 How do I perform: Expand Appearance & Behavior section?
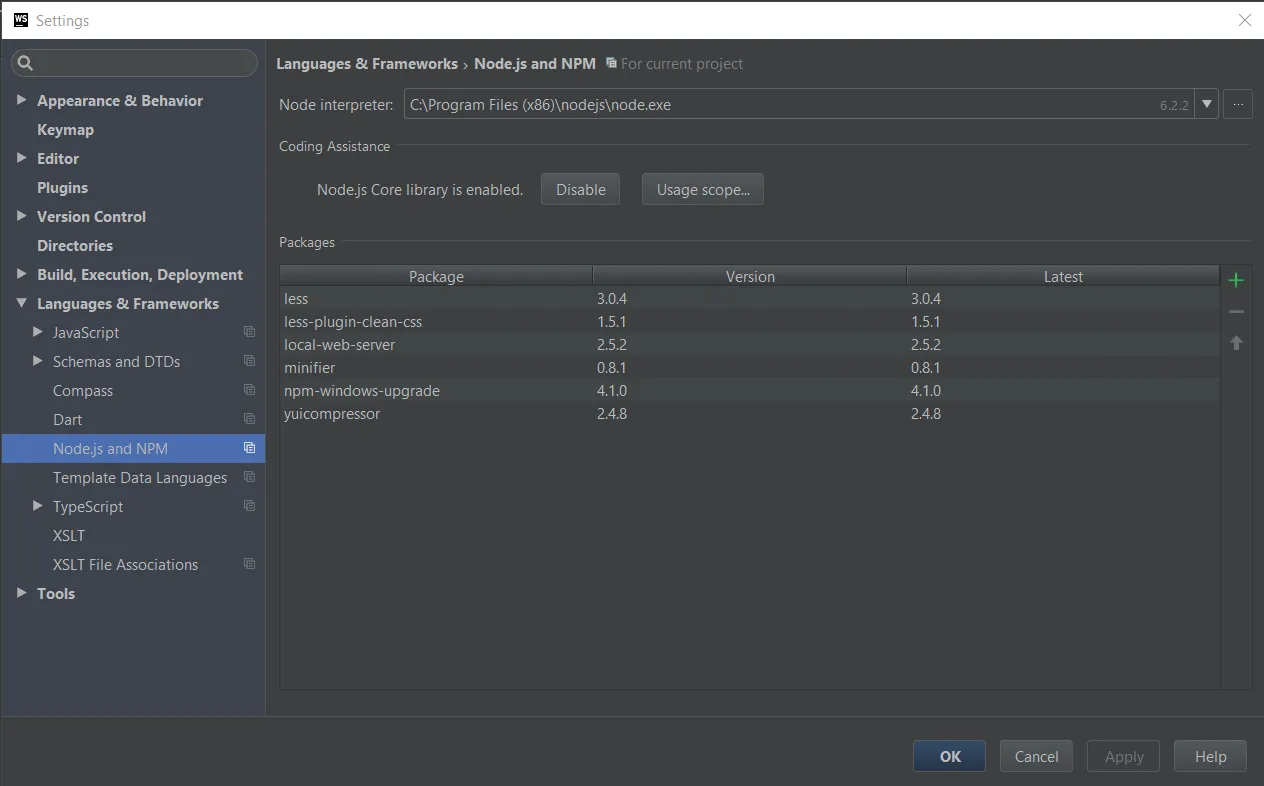click(22, 100)
